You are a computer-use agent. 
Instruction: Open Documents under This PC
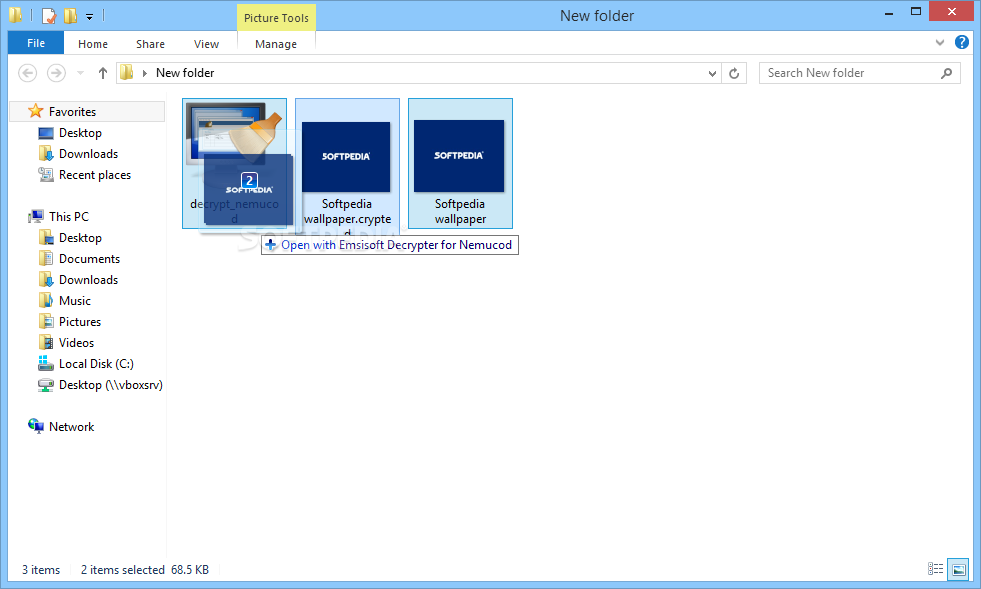[x=89, y=259]
